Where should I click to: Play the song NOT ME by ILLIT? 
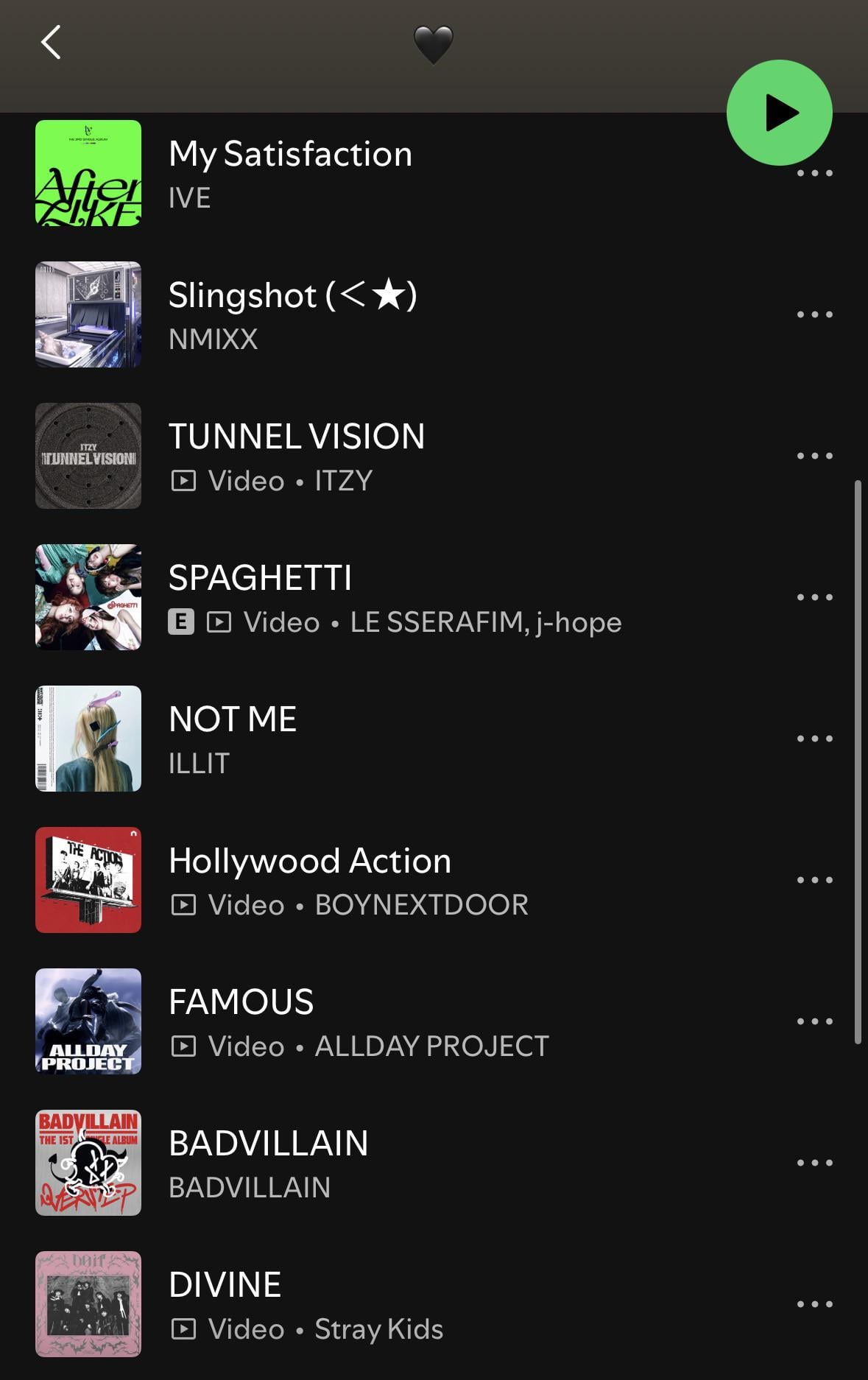click(233, 719)
